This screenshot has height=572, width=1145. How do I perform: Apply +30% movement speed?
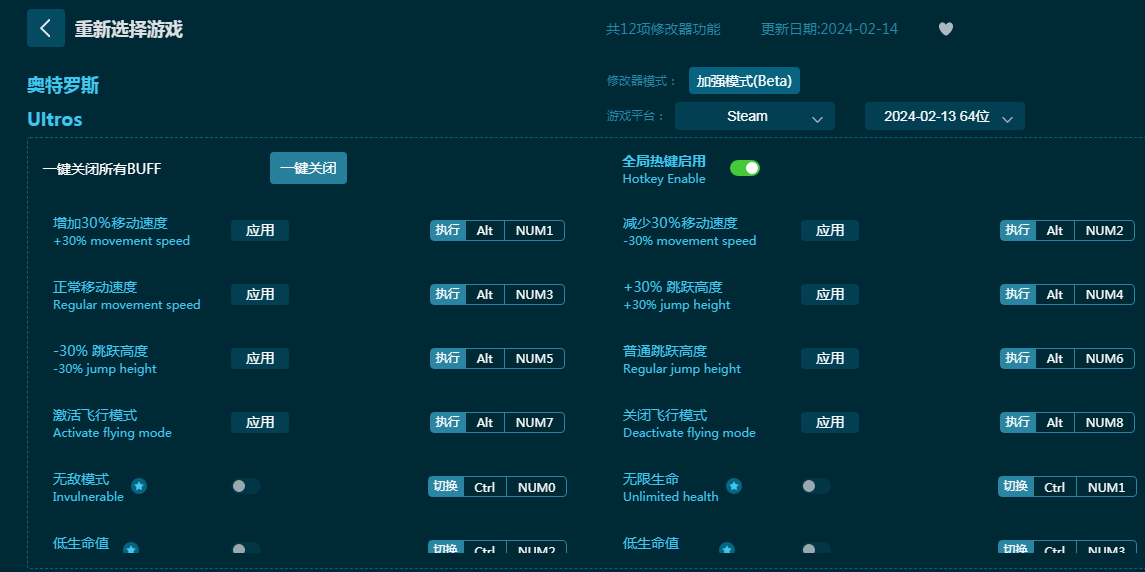[x=260, y=230]
